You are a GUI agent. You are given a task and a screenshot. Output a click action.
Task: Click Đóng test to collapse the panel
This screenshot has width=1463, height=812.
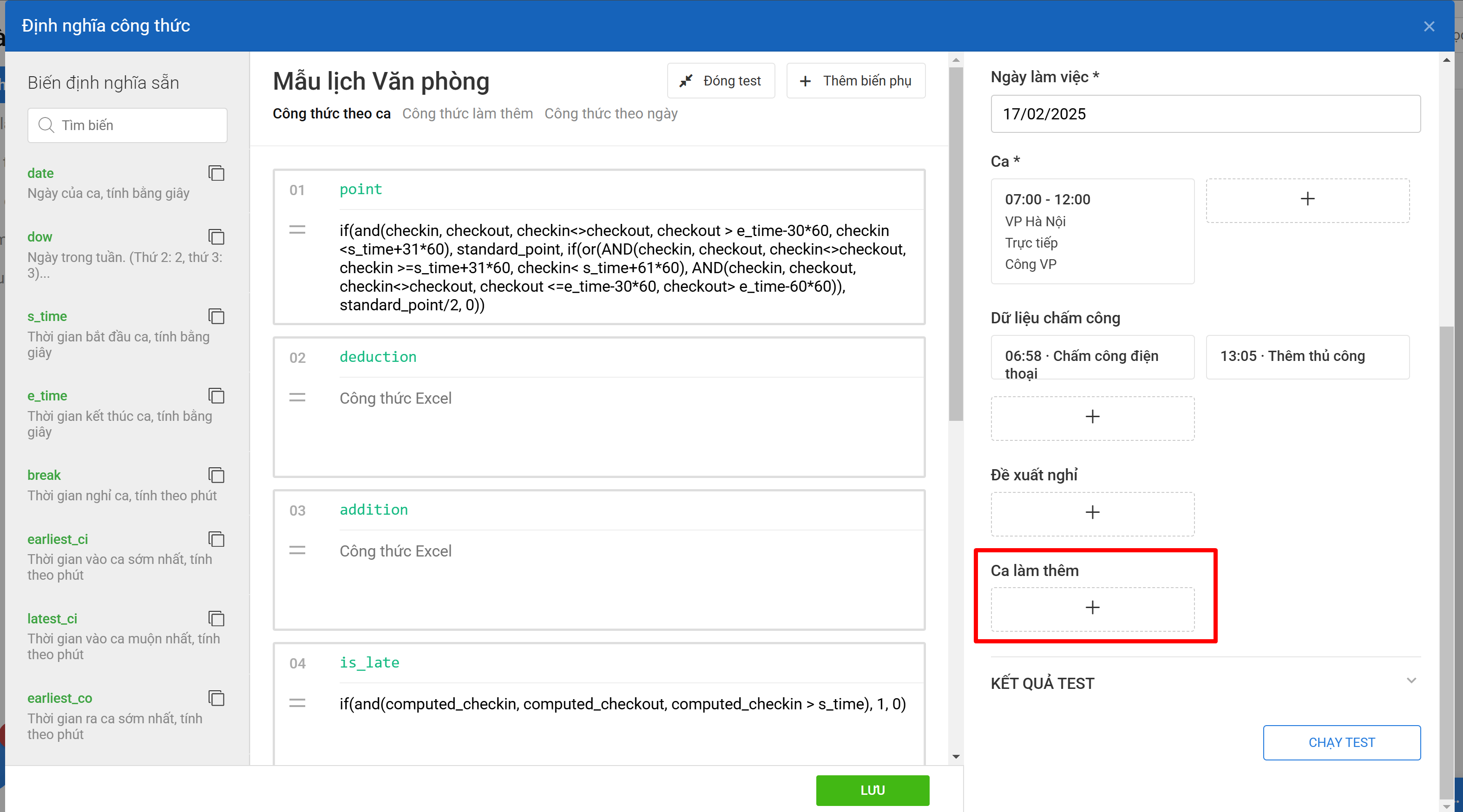pyautogui.click(x=720, y=81)
